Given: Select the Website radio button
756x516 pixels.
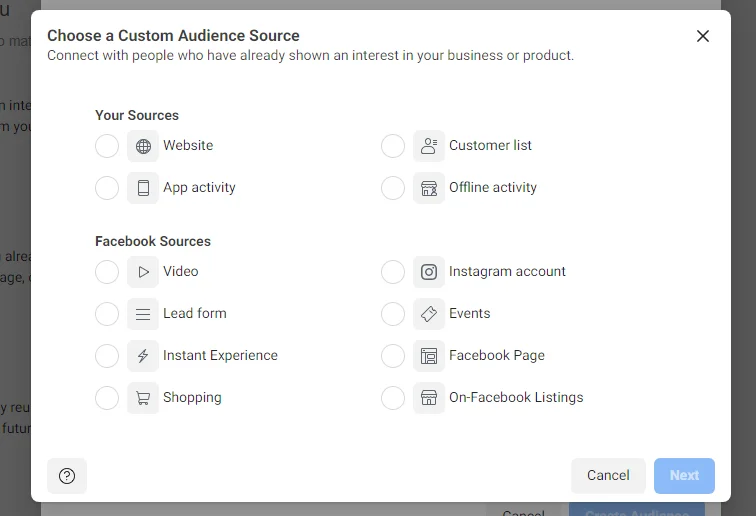Looking at the screenshot, I should [107, 146].
